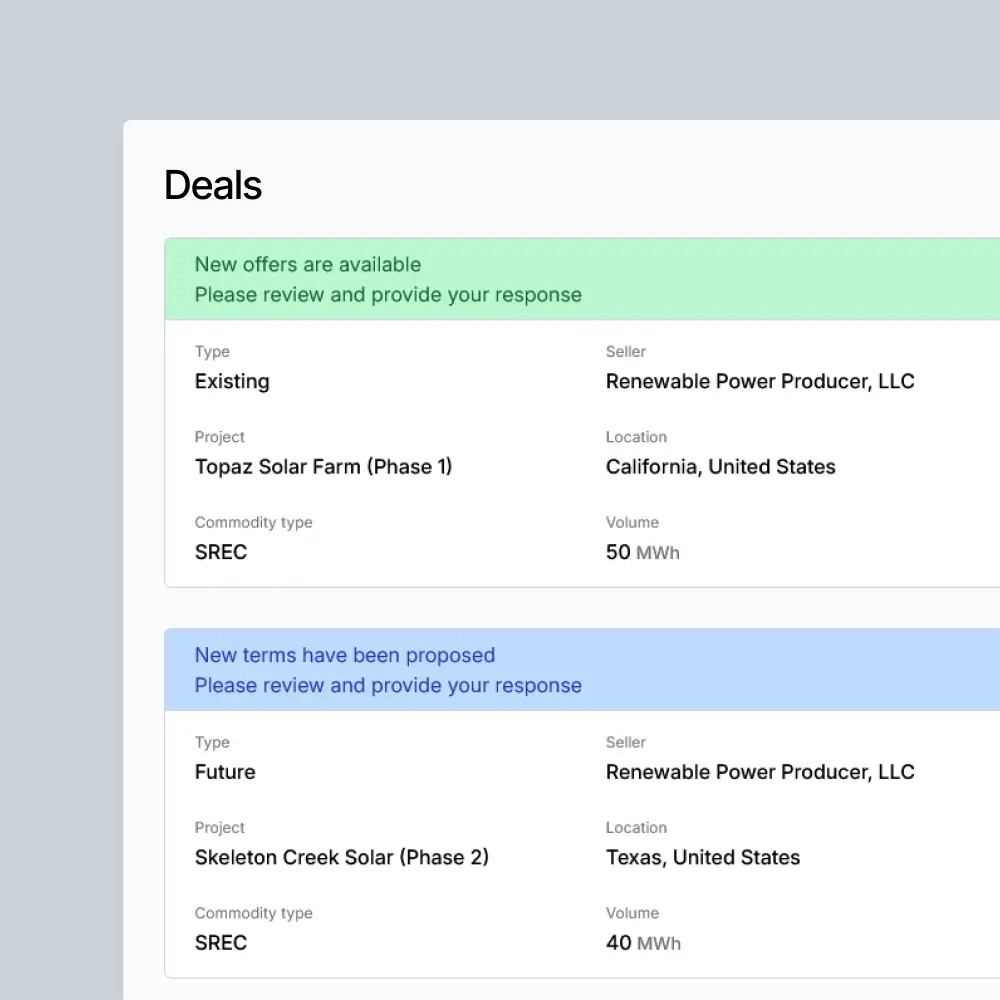Open the seller name in the Topaz deal card
The height and width of the screenshot is (1000, 1000).
pyautogui.click(x=760, y=382)
